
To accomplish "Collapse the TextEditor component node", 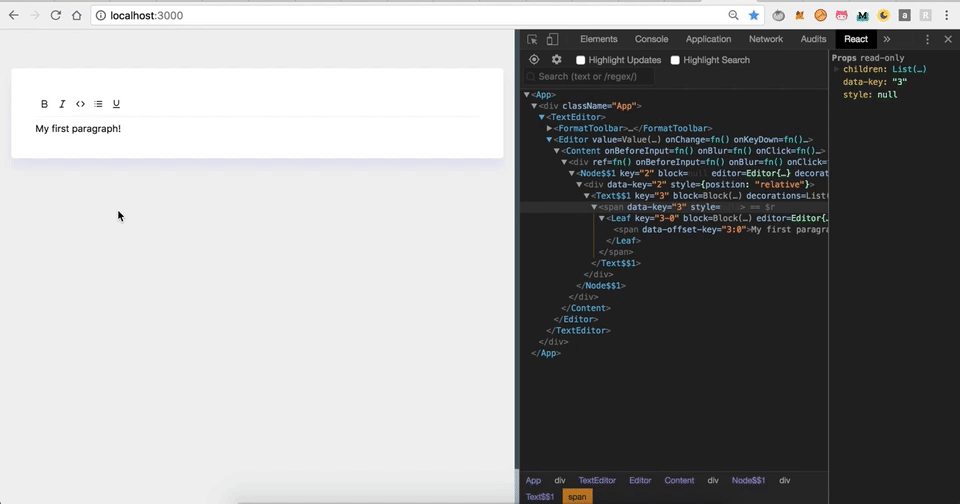I will (541, 117).
